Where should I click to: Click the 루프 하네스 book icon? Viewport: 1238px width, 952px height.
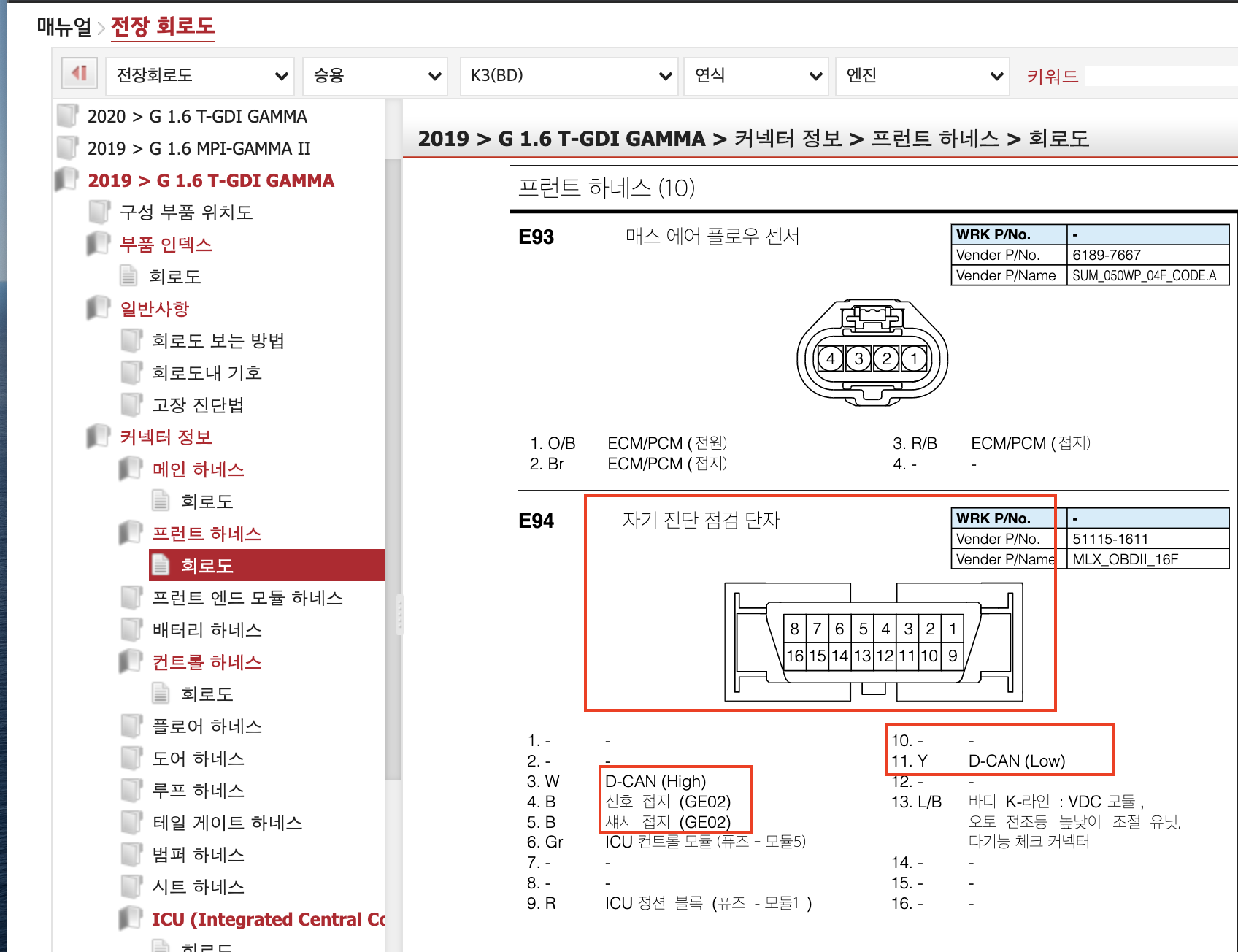131,790
